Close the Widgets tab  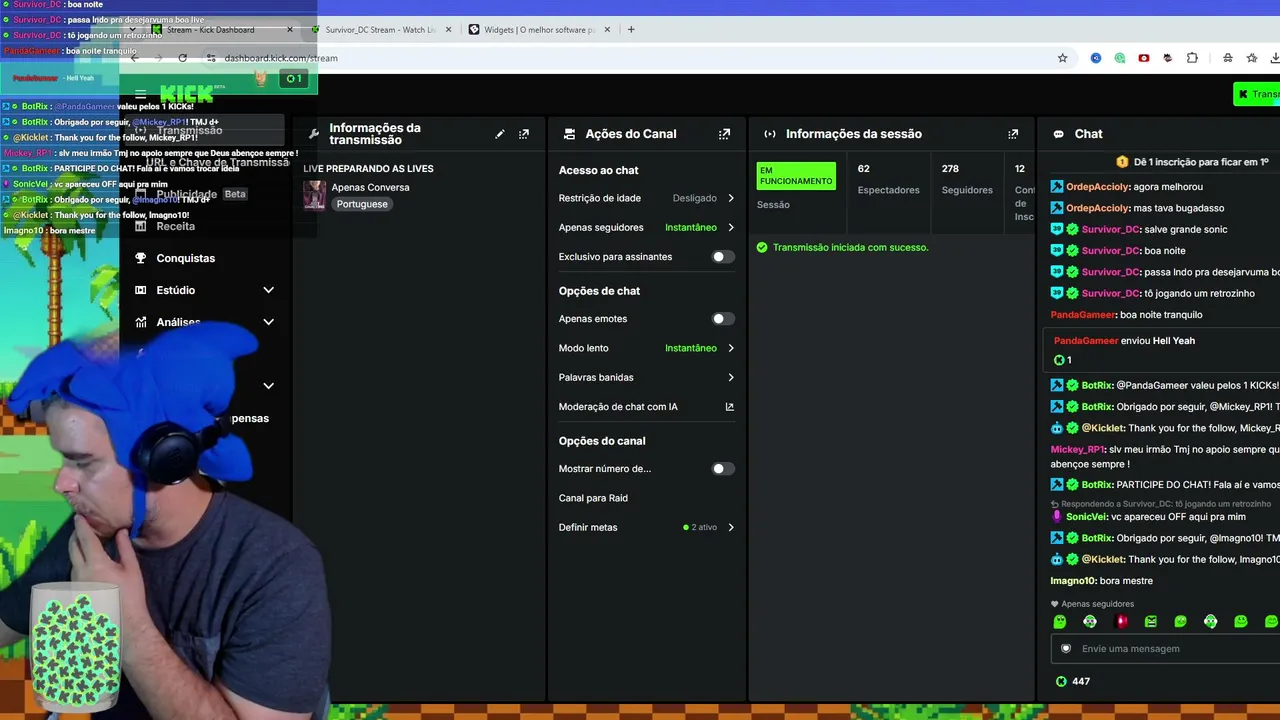tap(607, 30)
